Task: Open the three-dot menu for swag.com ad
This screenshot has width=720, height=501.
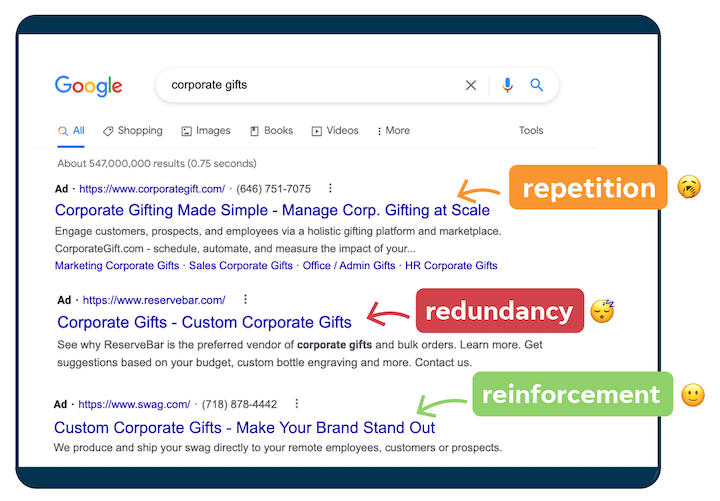Action: click(x=297, y=404)
